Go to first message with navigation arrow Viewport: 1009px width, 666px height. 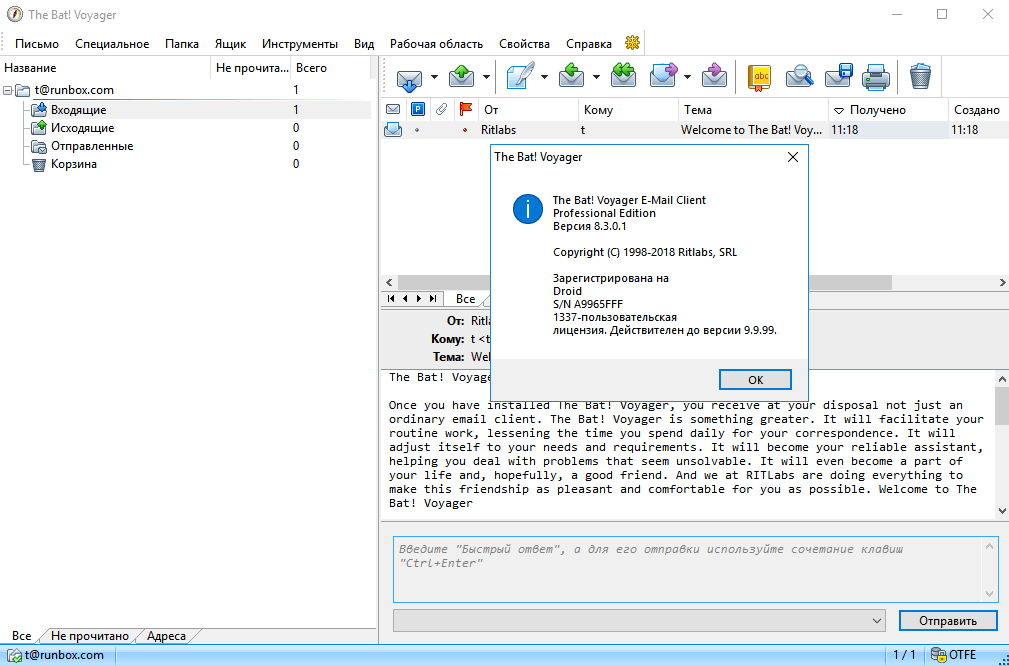pos(391,299)
